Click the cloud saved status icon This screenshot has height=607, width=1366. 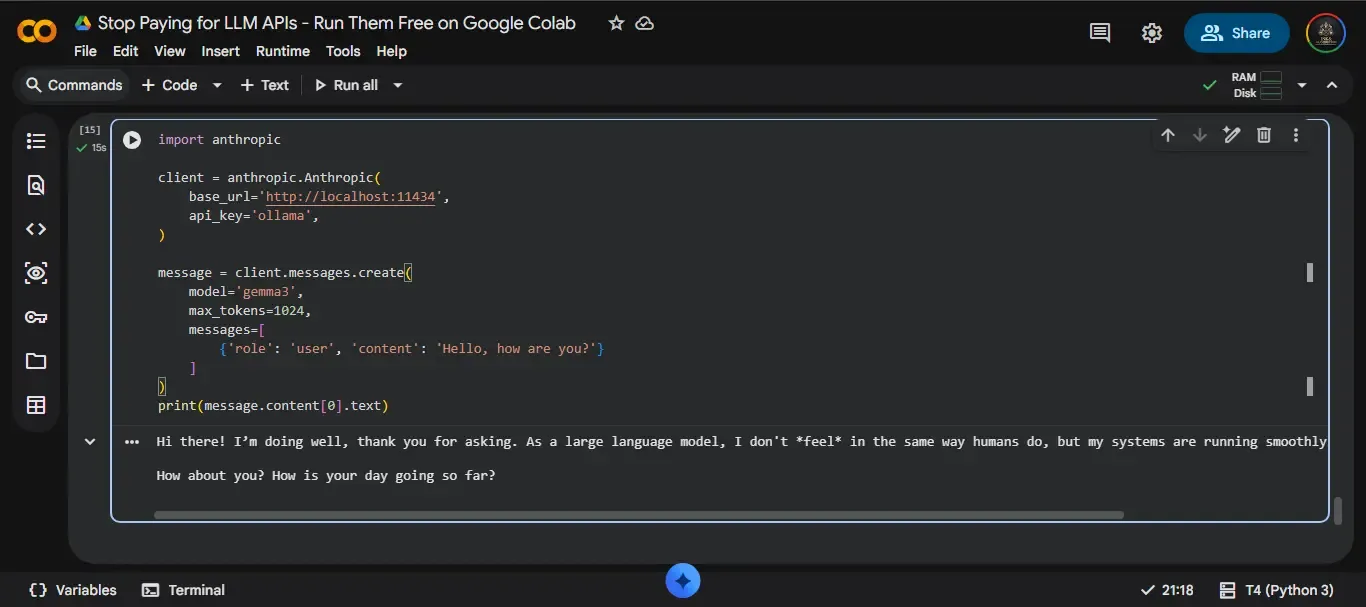[x=645, y=23]
